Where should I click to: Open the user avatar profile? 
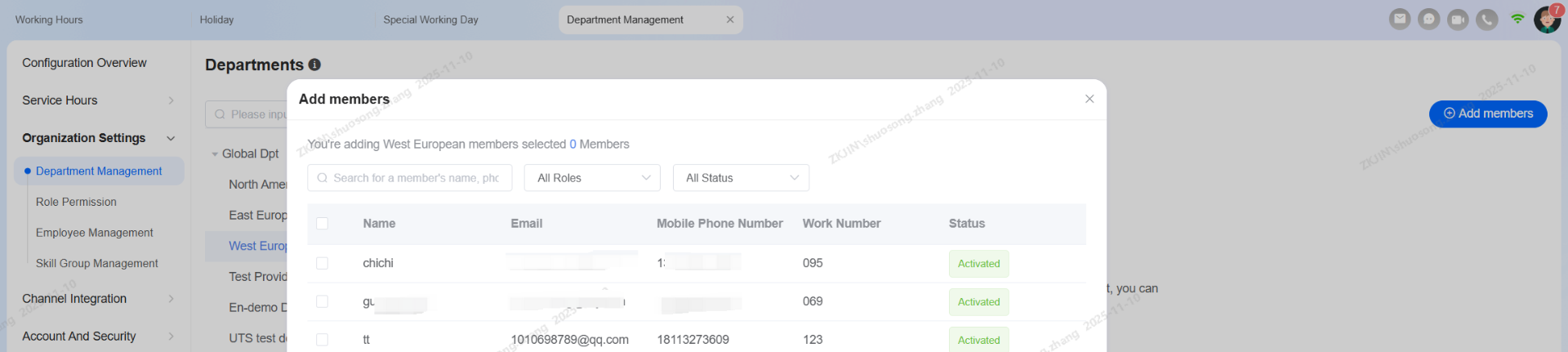click(x=1546, y=19)
